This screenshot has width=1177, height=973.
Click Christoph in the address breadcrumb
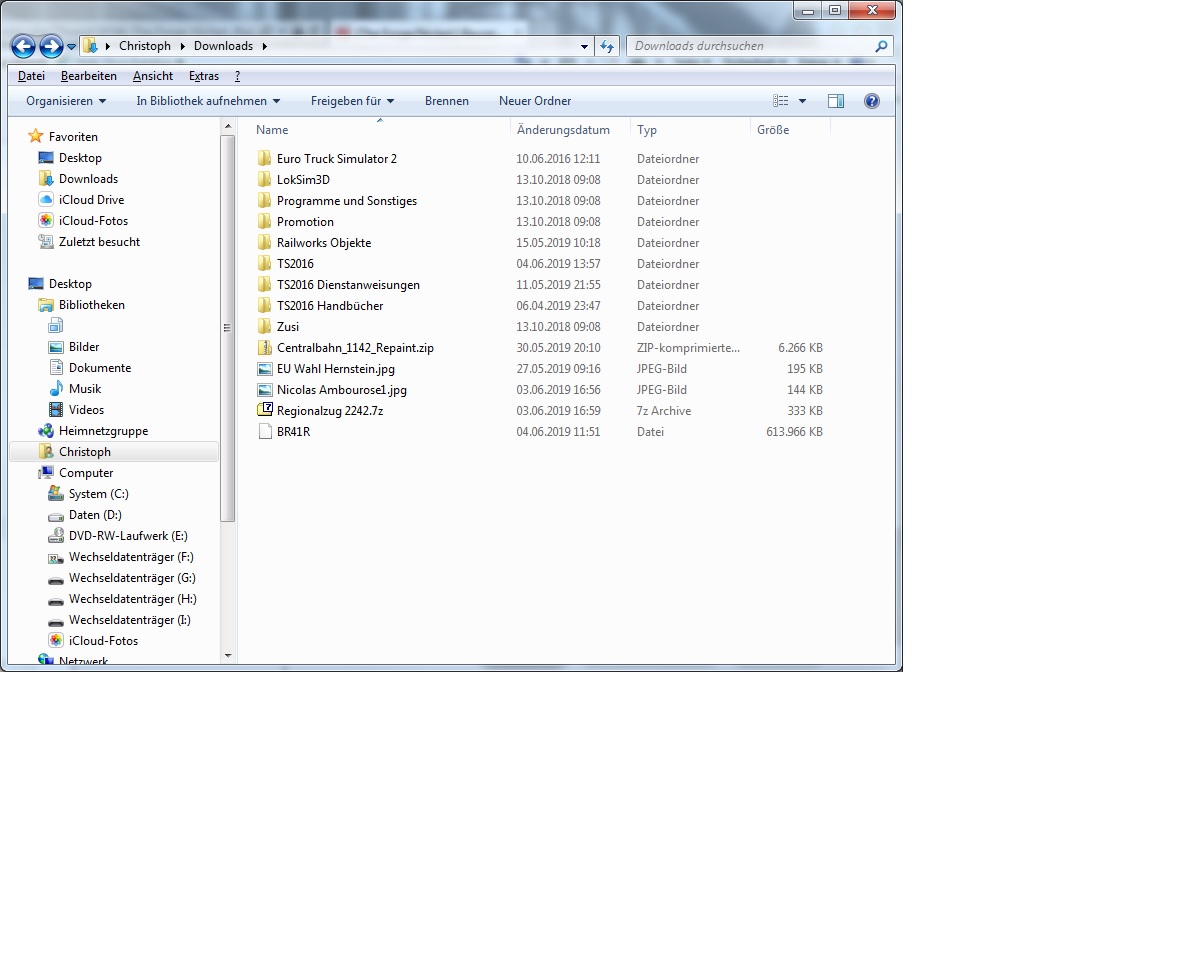(x=145, y=46)
